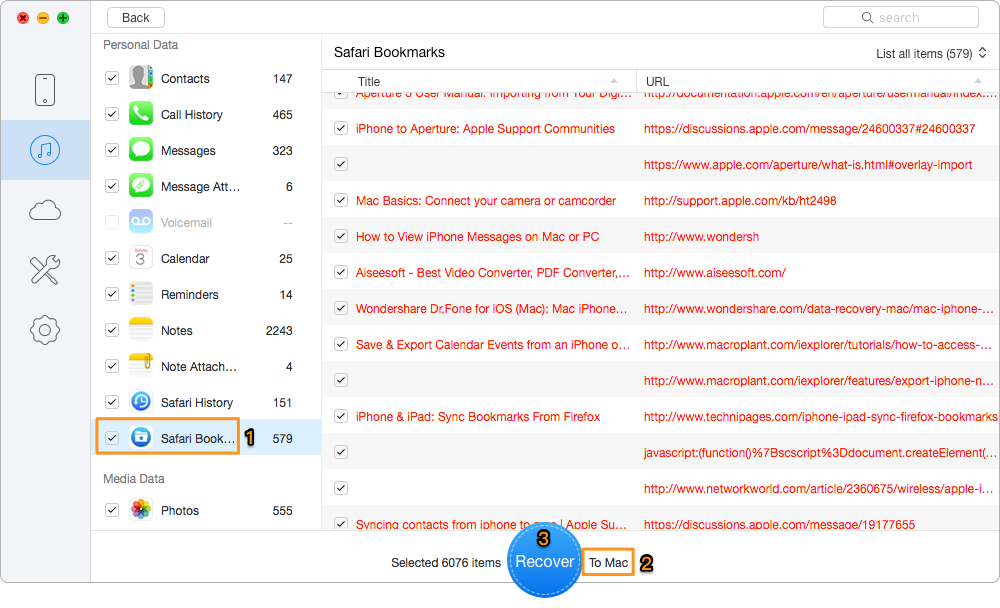This screenshot has height=608, width=1000.
Task: Select the Voicemail category row
Action: (x=205, y=223)
